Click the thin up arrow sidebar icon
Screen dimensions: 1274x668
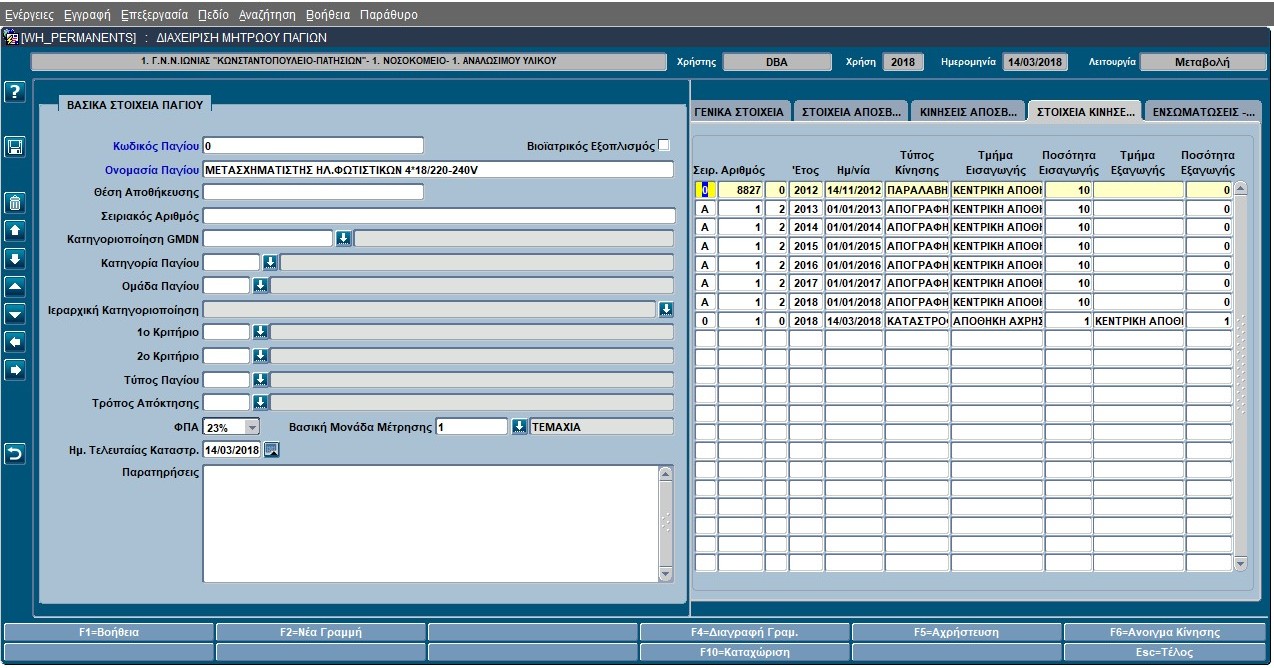click(15, 231)
